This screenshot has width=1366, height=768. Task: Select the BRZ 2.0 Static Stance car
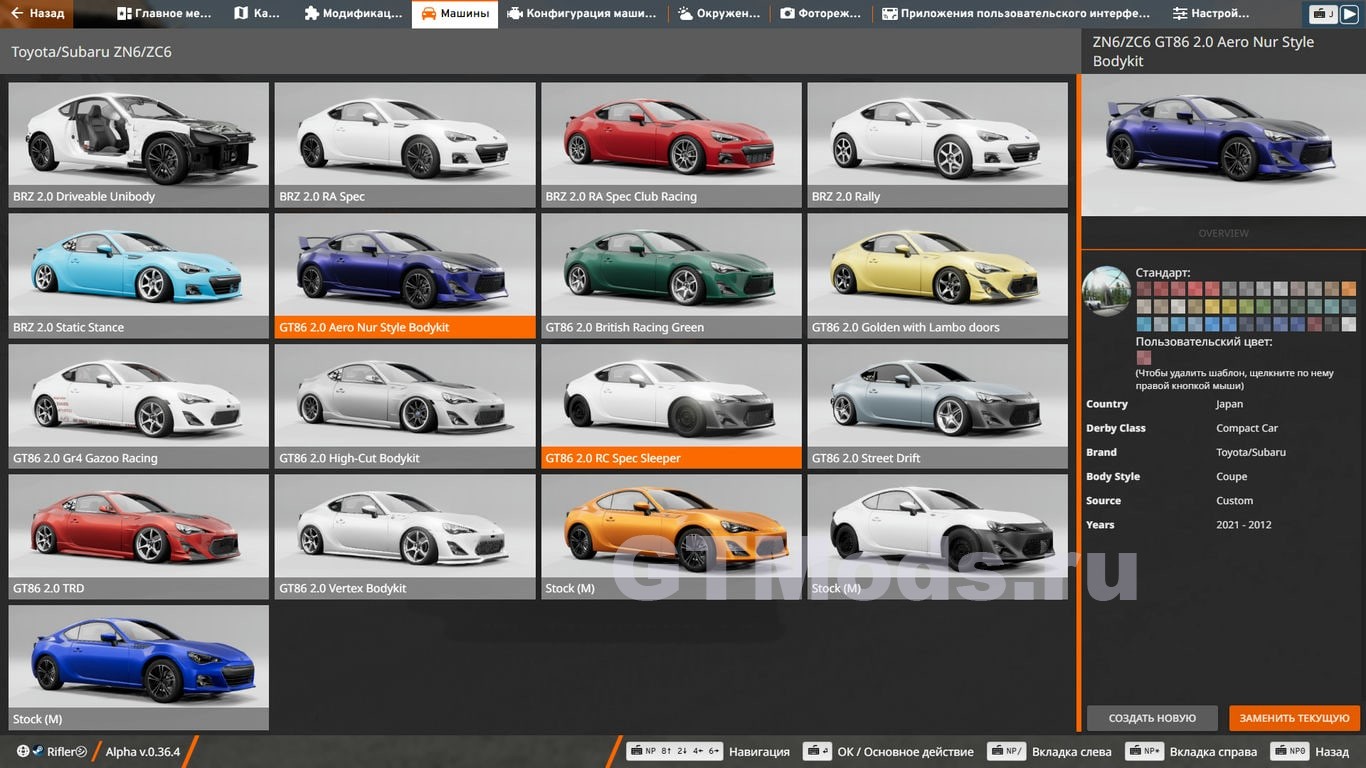[x=139, y=276]
